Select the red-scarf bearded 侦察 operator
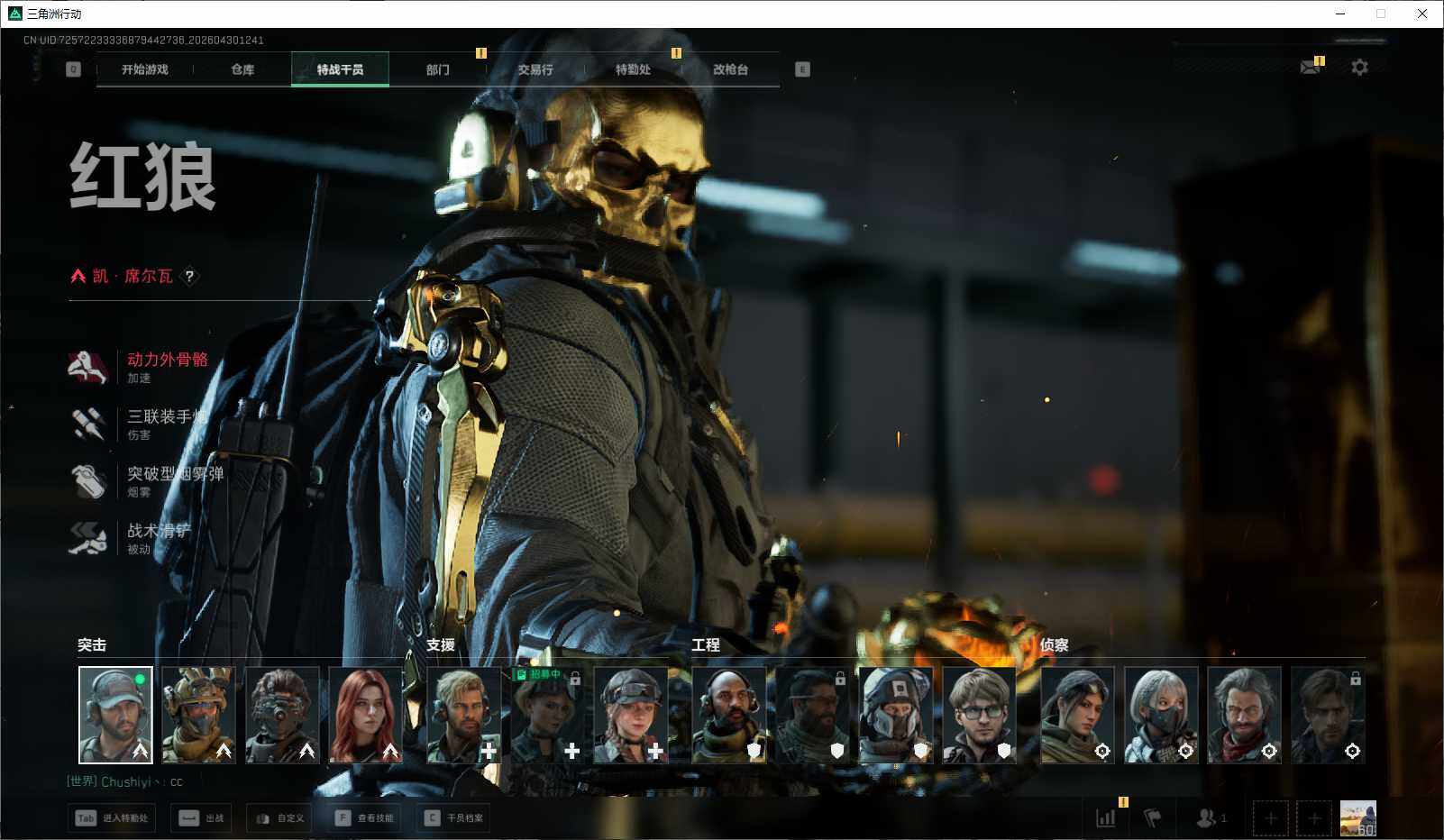 click(1244, 715)
